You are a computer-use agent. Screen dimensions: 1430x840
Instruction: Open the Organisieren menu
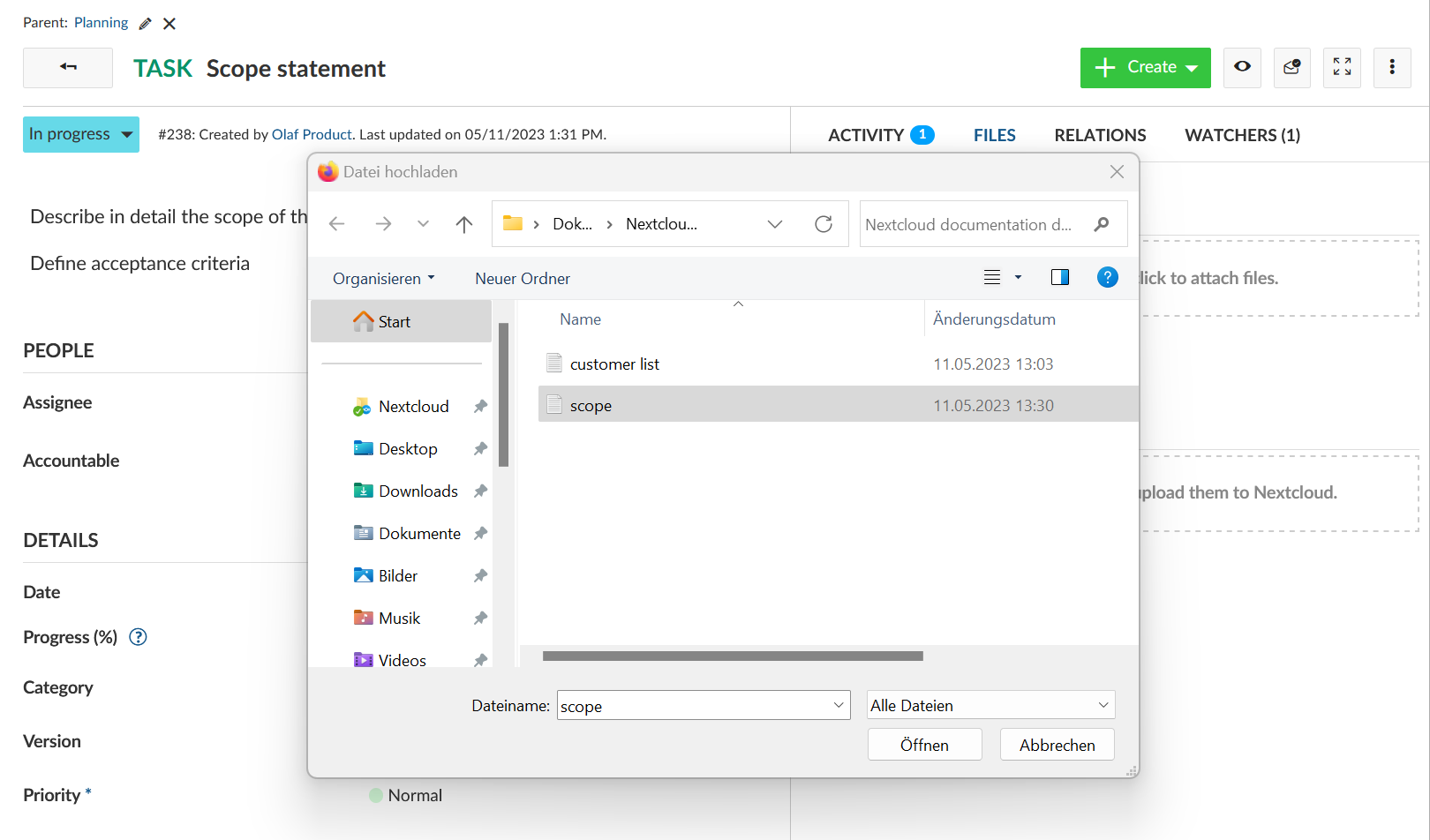(383, 279)
